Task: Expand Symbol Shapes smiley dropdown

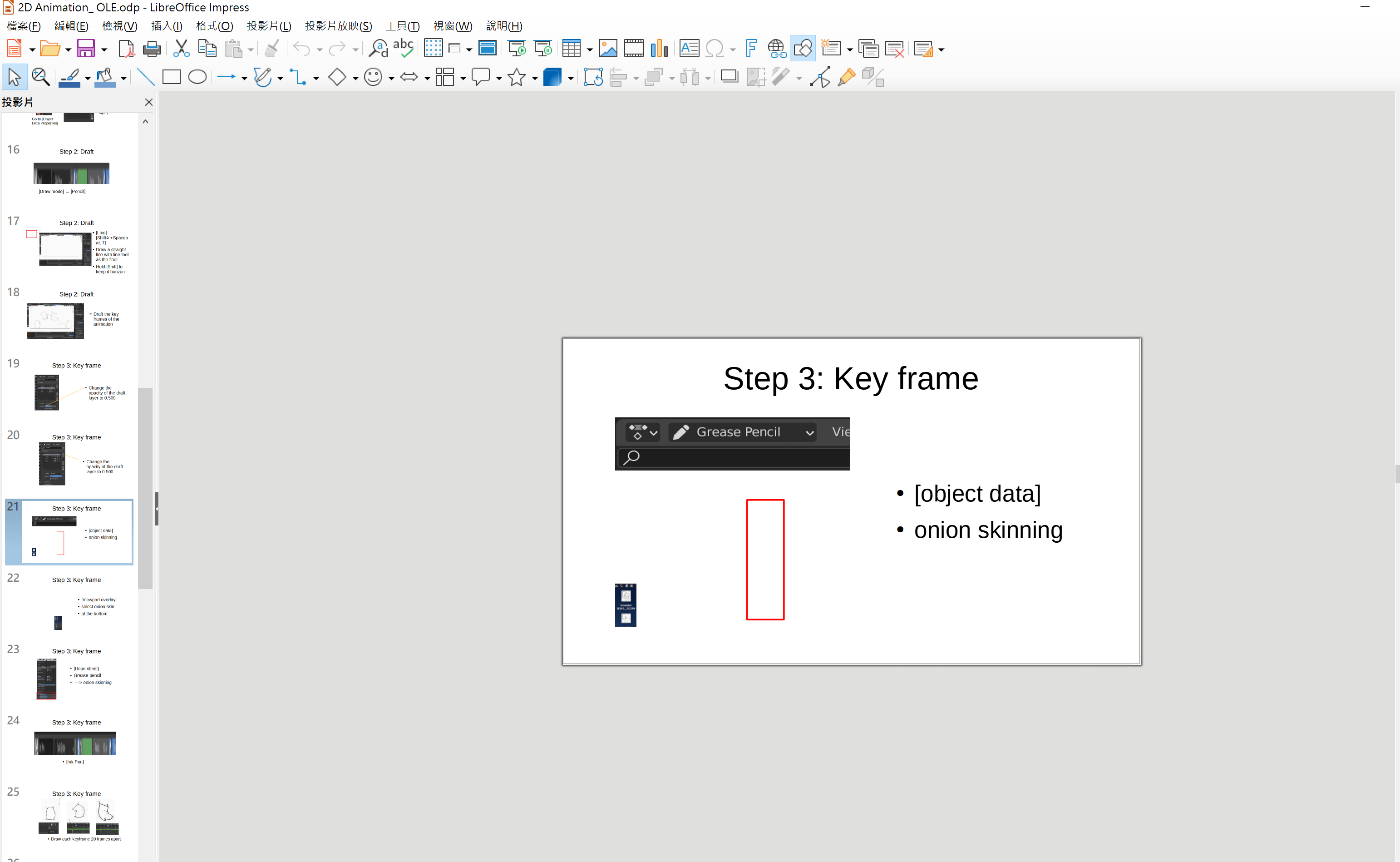Action: pos(391,78)
